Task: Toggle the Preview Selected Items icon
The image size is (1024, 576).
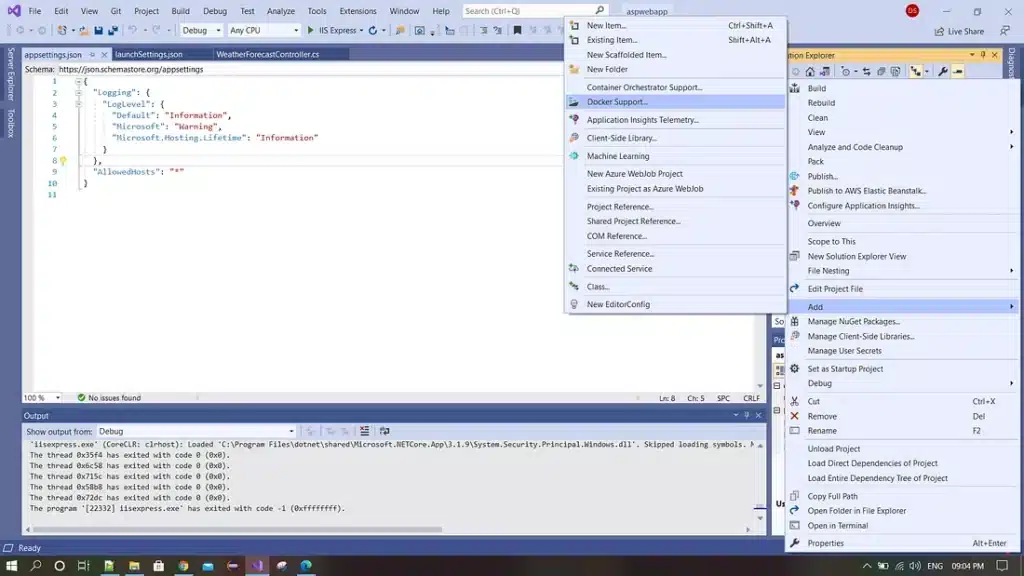Action: pyautogui.click(x=958, y=72)
